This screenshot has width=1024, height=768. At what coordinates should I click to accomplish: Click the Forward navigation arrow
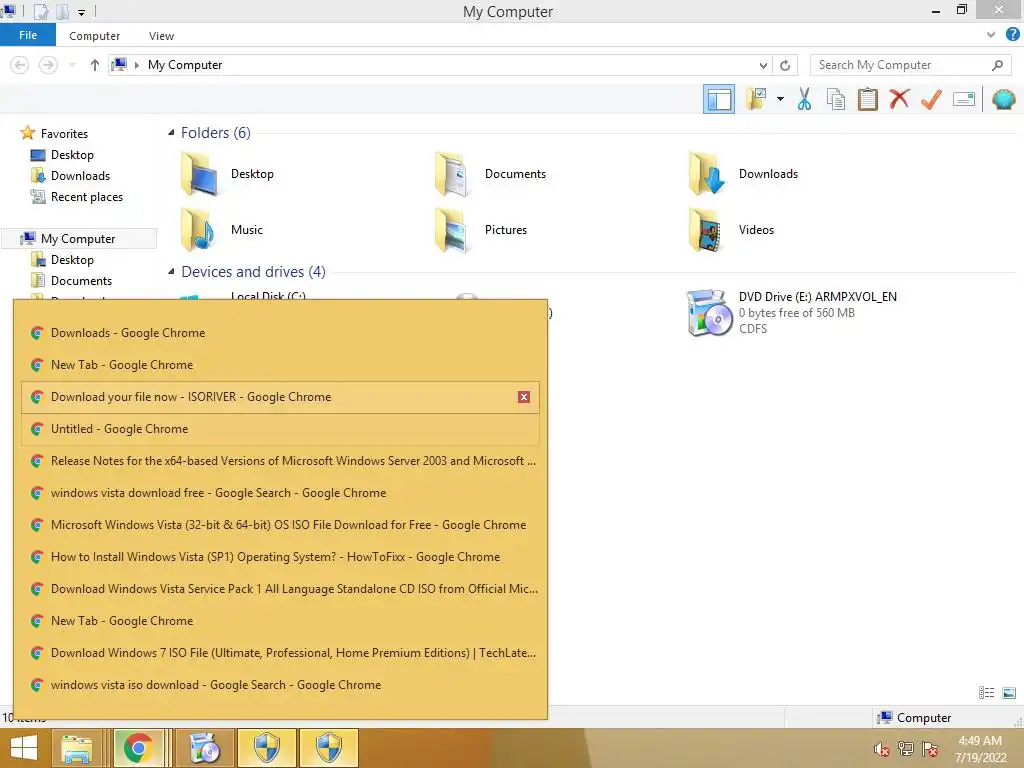(x=48, y=65)
